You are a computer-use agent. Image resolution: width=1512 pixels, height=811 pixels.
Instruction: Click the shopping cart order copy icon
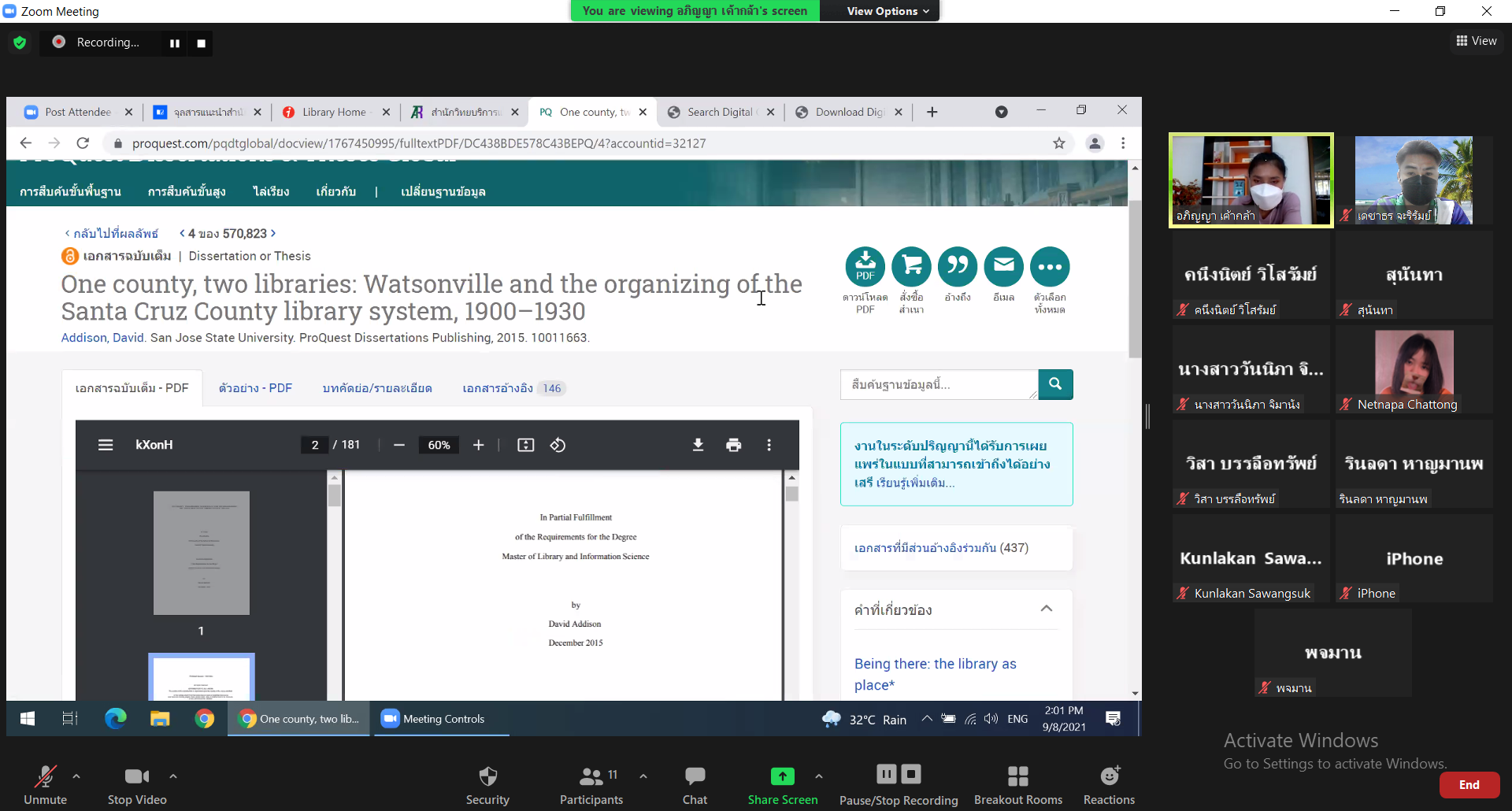click(911, 267)
